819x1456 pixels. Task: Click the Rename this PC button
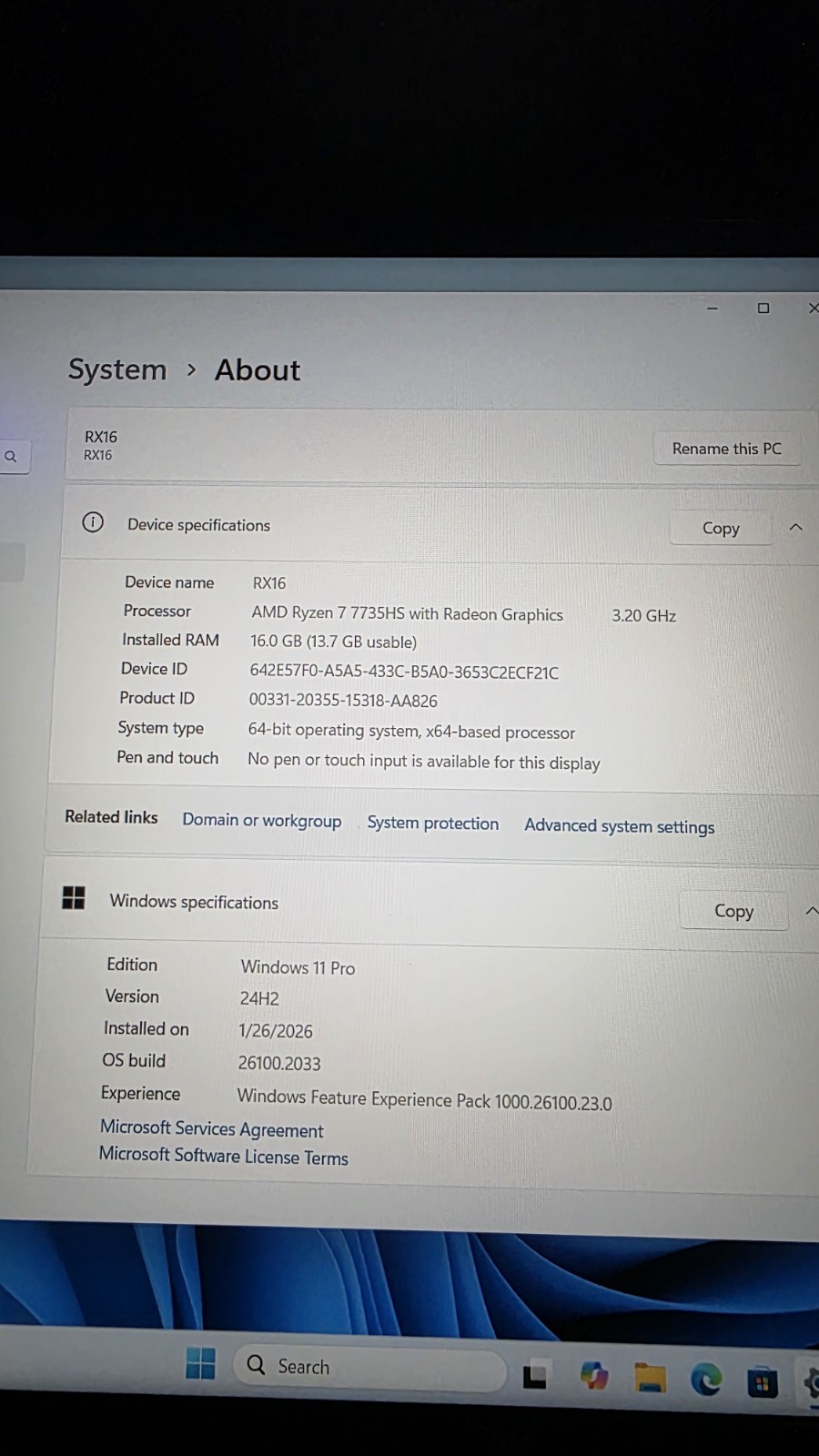tap(727, 449)
